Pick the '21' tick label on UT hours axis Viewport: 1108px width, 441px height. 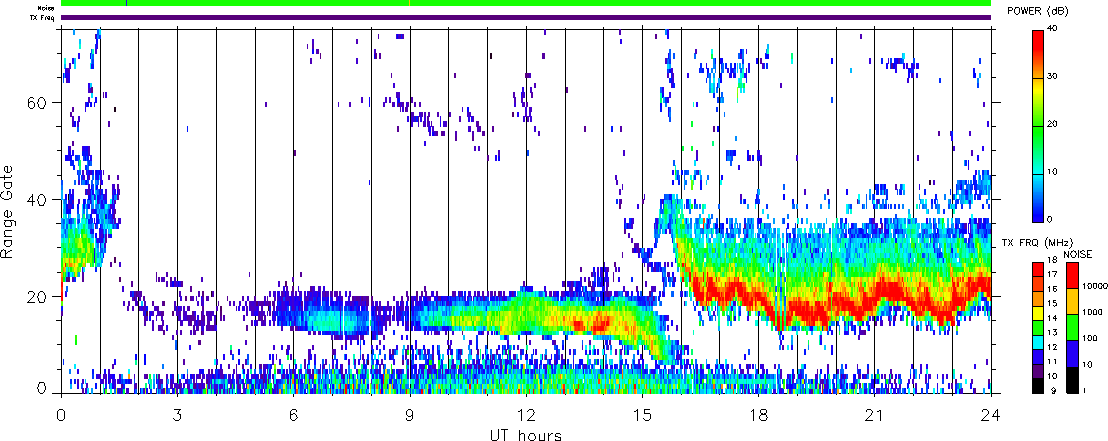875,414
